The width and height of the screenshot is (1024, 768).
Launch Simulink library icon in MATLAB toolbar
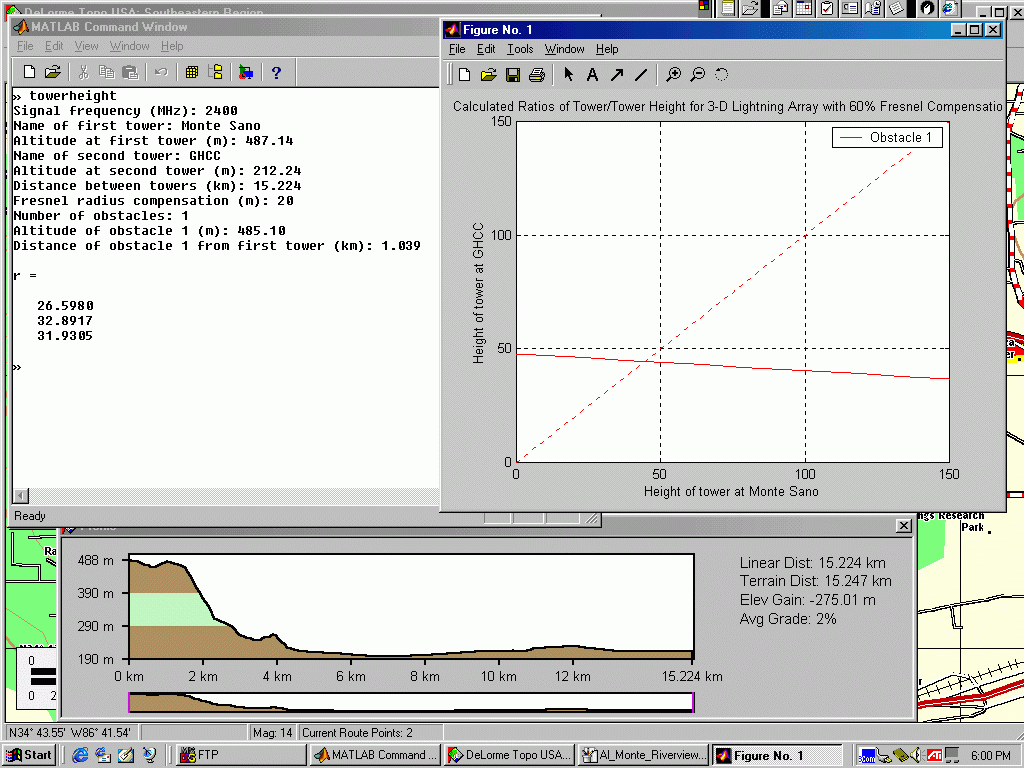[246, 72]
